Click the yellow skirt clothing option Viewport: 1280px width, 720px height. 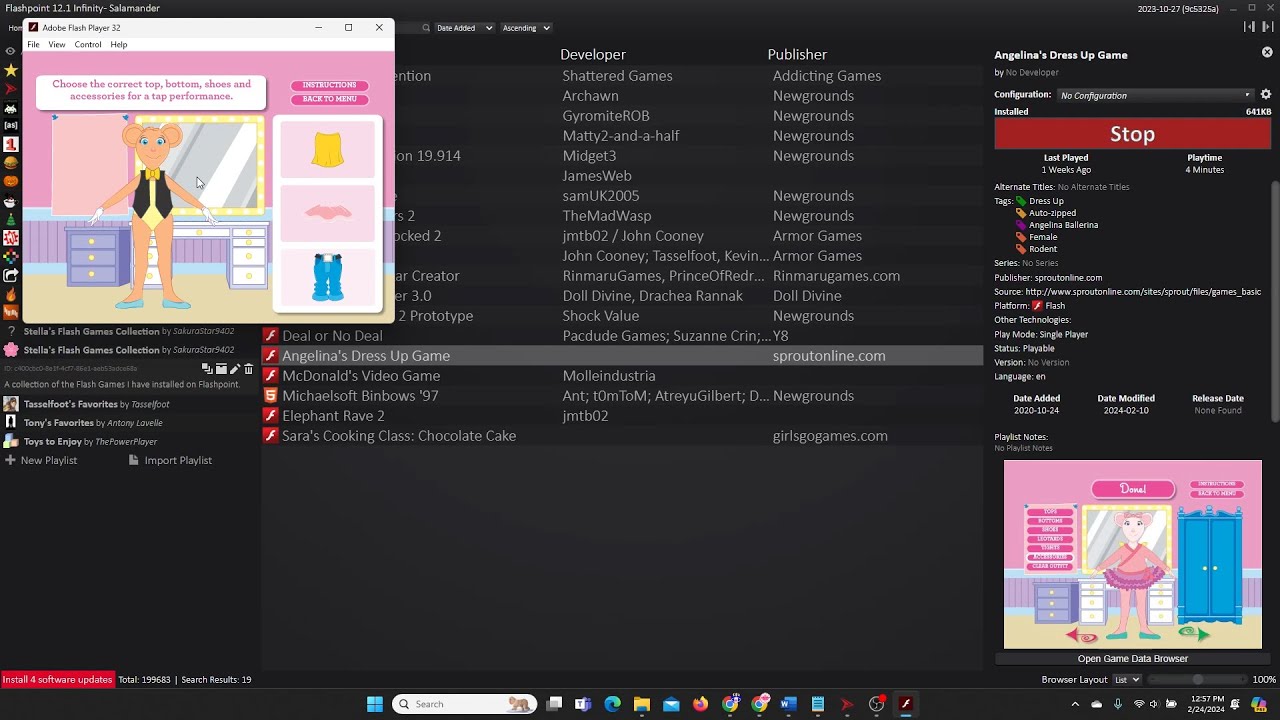point(328,150)
